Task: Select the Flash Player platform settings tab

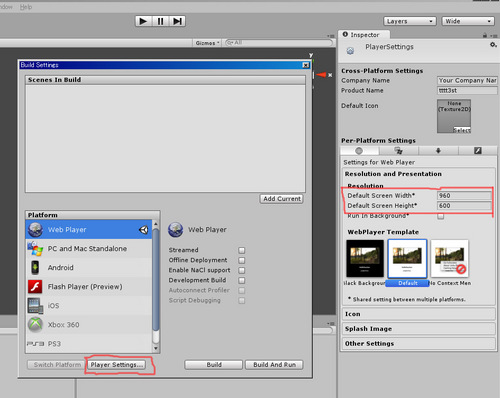Action: coord(478,151)
